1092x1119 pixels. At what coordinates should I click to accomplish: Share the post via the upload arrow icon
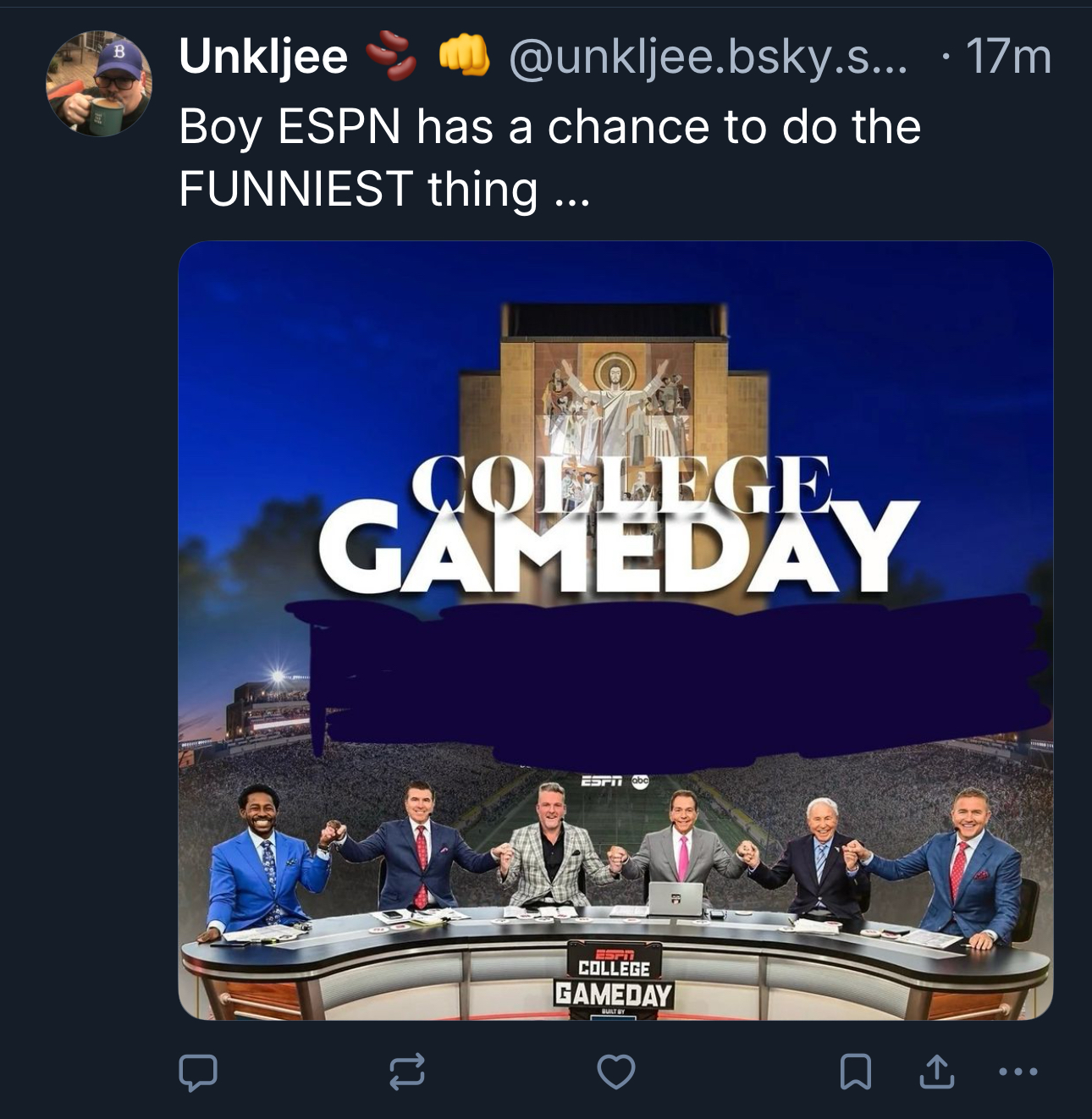936,1072
